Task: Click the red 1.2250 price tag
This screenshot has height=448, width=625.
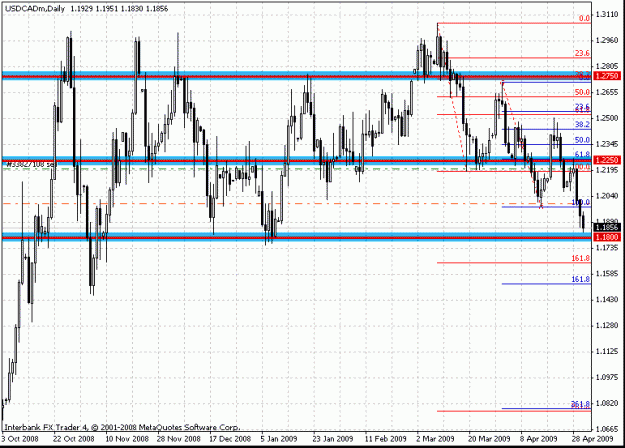Action: coord(607,160)
